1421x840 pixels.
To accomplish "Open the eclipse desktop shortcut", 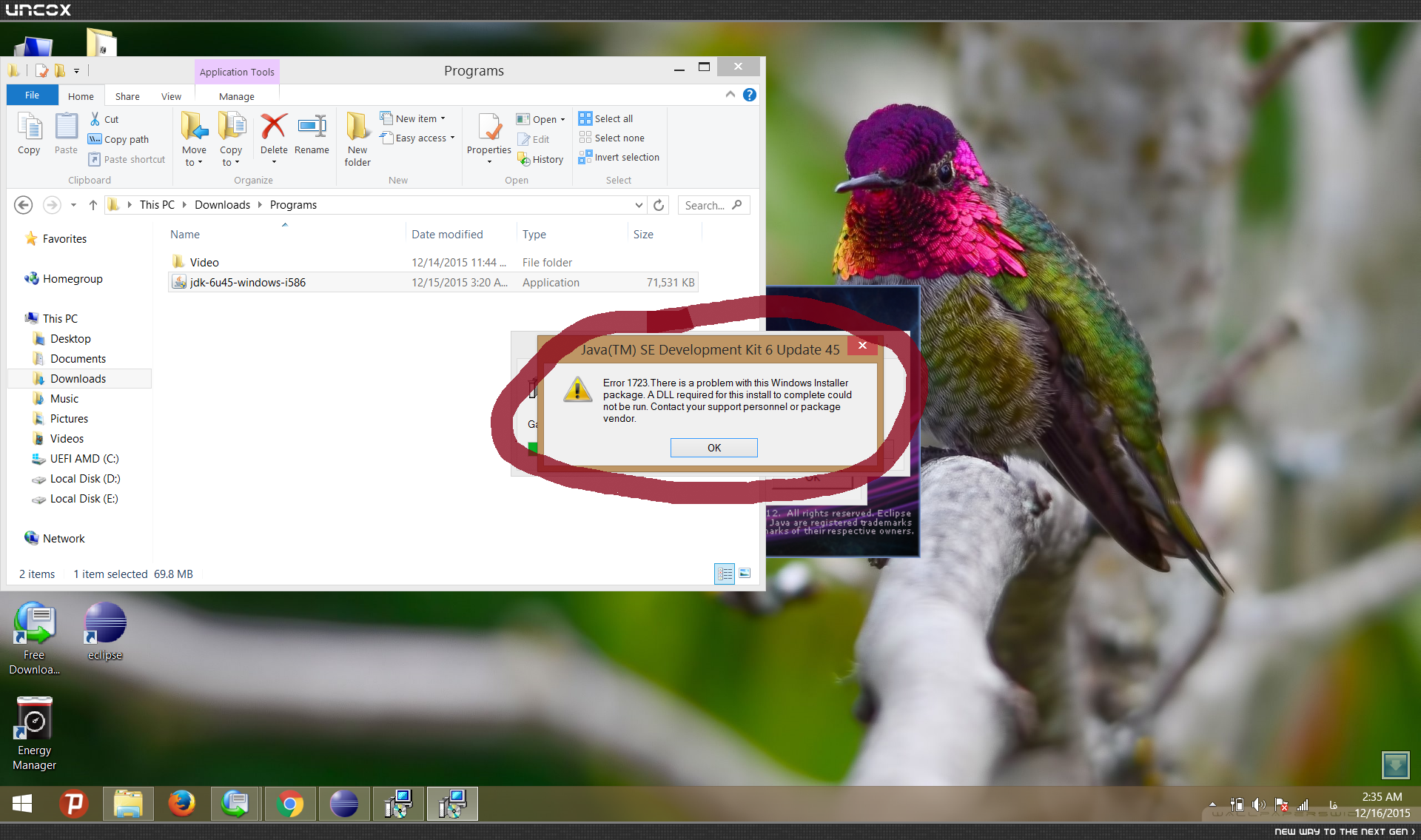I will [x=105, y=631].
